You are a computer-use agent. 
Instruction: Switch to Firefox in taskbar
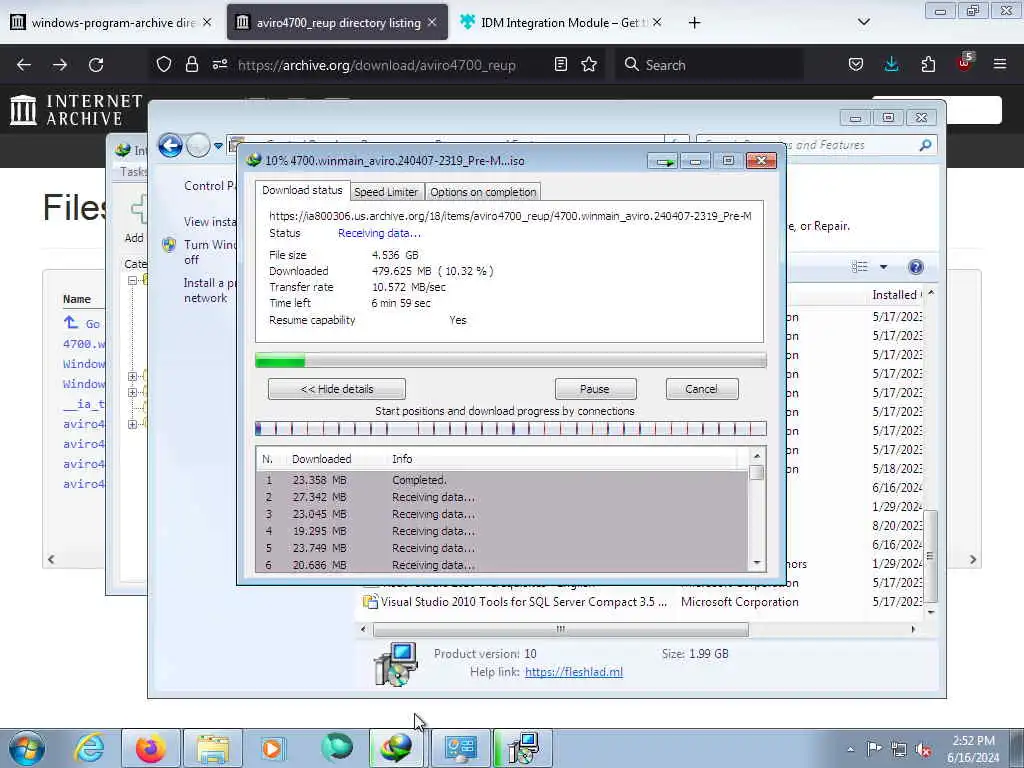(150, 748)
